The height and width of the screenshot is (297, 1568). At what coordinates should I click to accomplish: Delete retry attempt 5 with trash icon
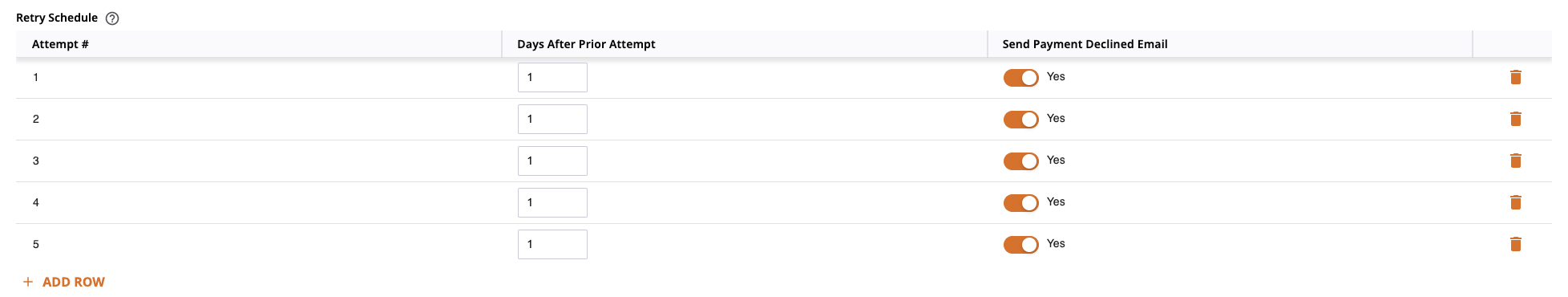click(1516, 244)
